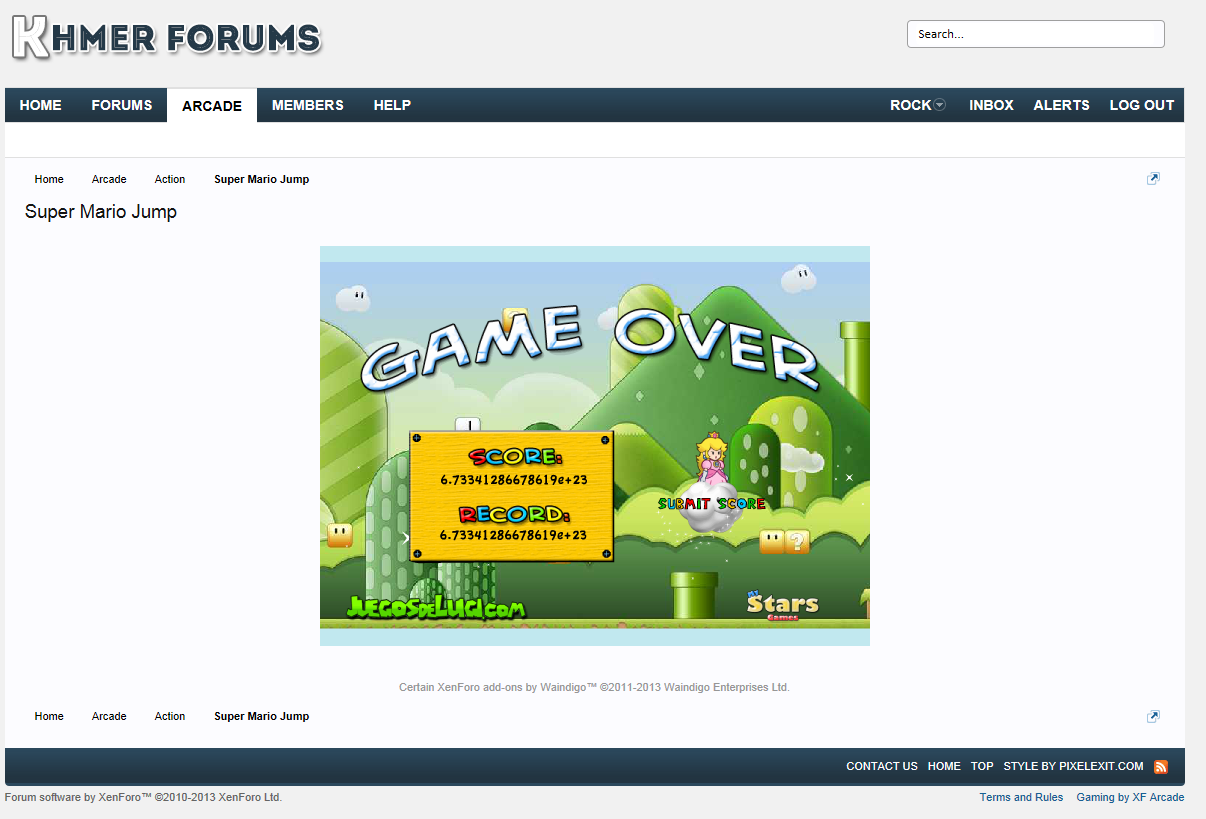The image size is (1206, 819).
Task: Click Home in the upper breadcrumb
Action: click(x=49, y=179)
